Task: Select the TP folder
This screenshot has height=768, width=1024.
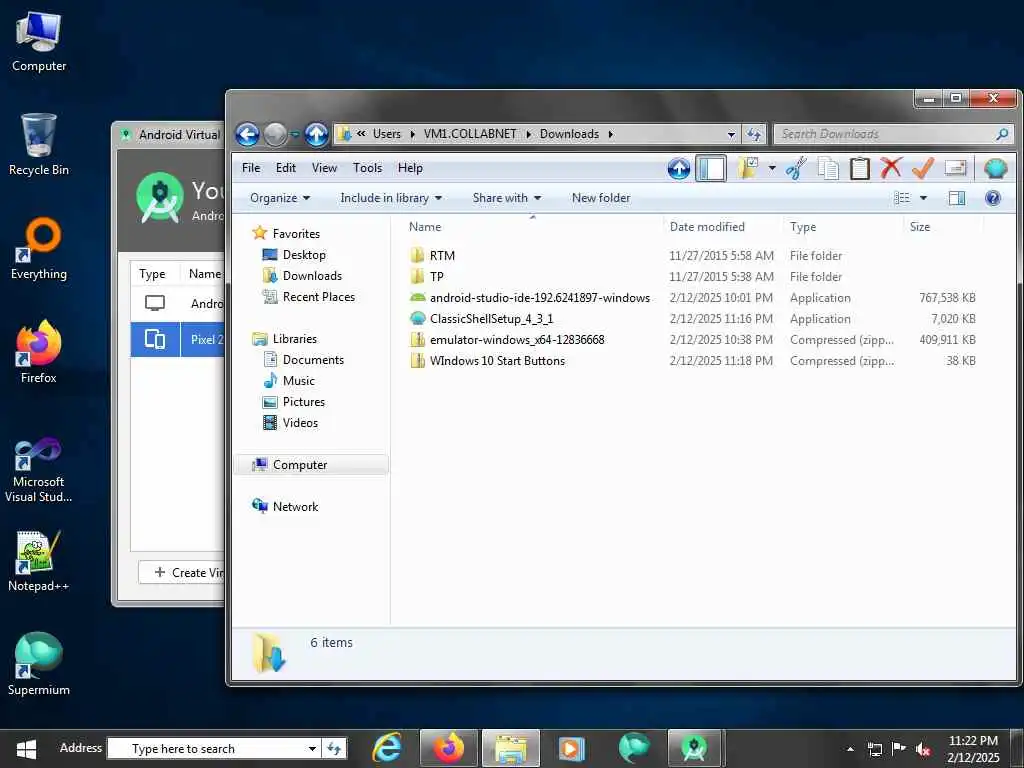Action: click(x=436, y=276)
